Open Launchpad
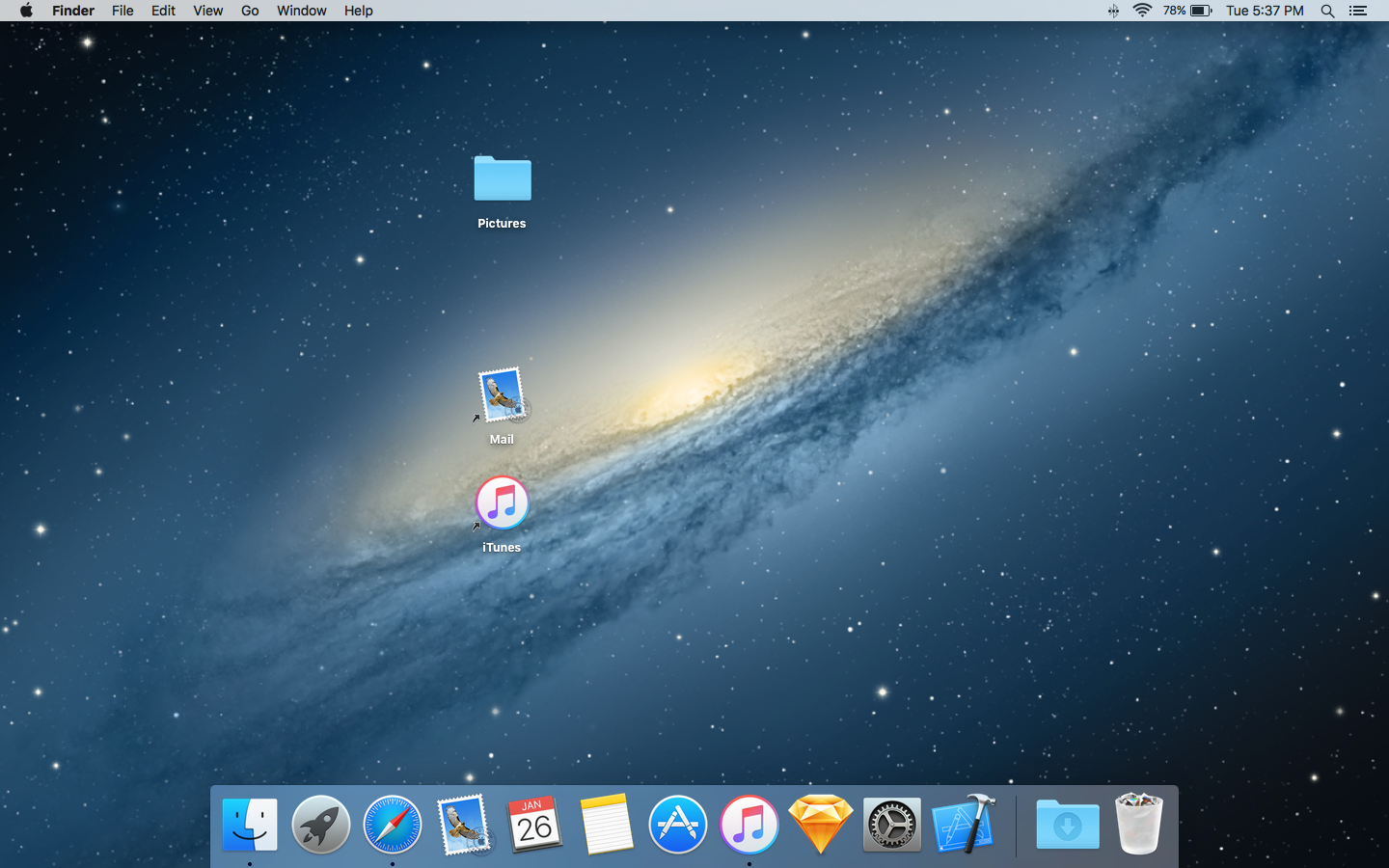The image size is (1389, 868). 320,825
